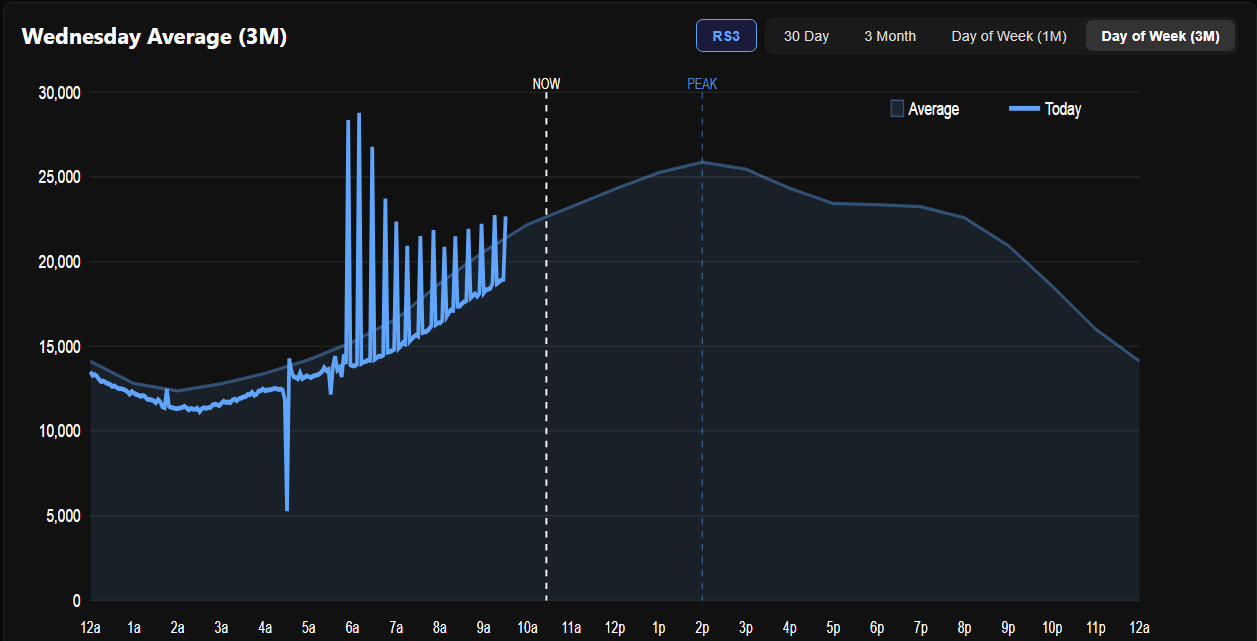Click the 6a x-axis label
The height and width of the screenshot is (641, 1257).
point(352,628)
